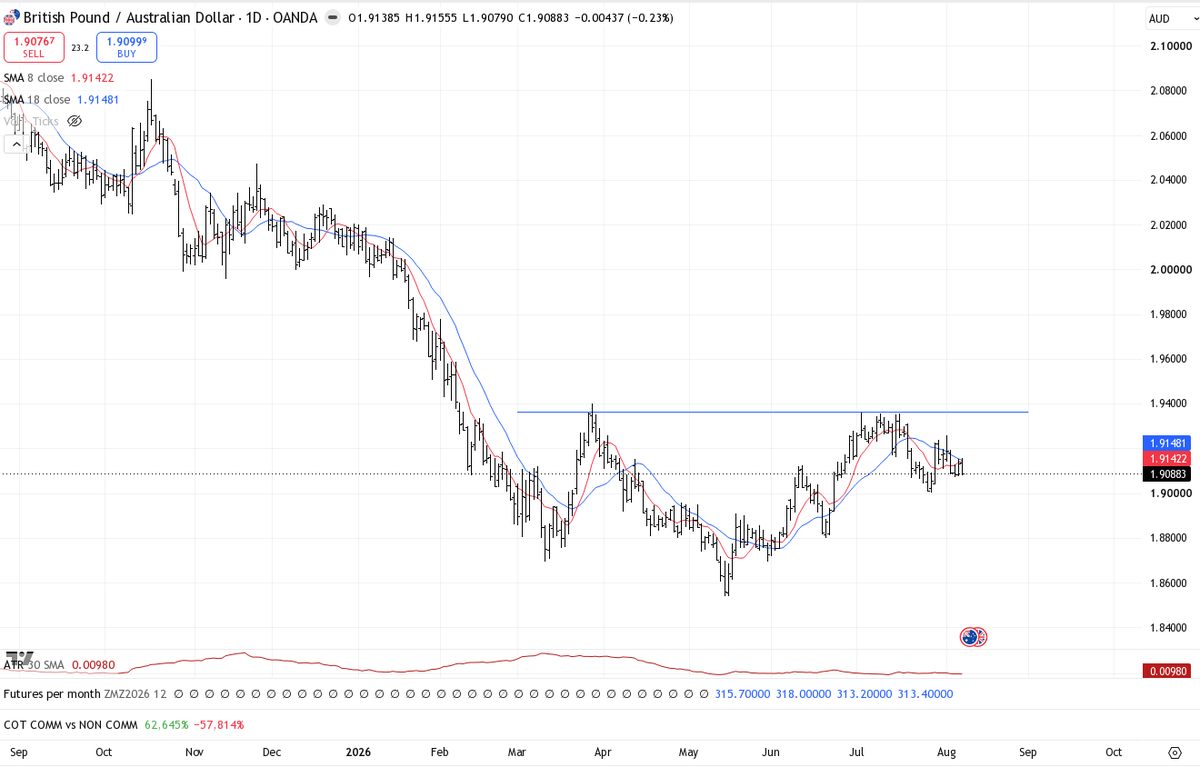Click the 62.645% COT commercial value
1200x767 pixels.
[x=167, y=724]
